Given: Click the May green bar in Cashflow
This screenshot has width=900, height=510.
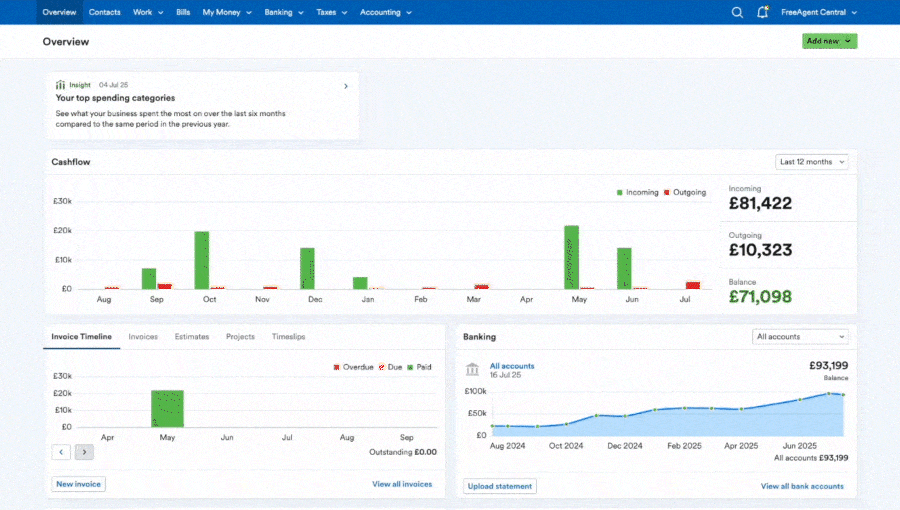Looking at the screenshot, I should (571, 256).
